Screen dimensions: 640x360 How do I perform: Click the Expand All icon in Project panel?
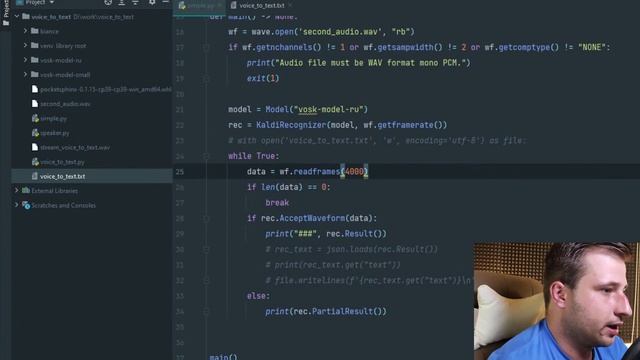pyautogui.click(x=122, y=2)
